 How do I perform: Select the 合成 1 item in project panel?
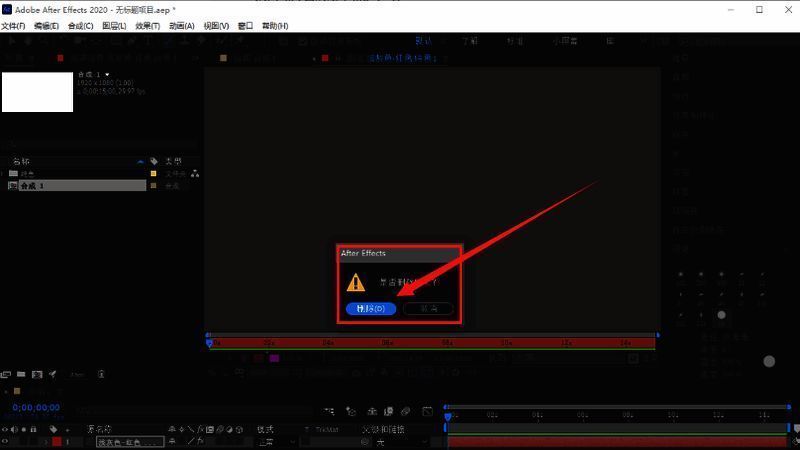(78, 186)
